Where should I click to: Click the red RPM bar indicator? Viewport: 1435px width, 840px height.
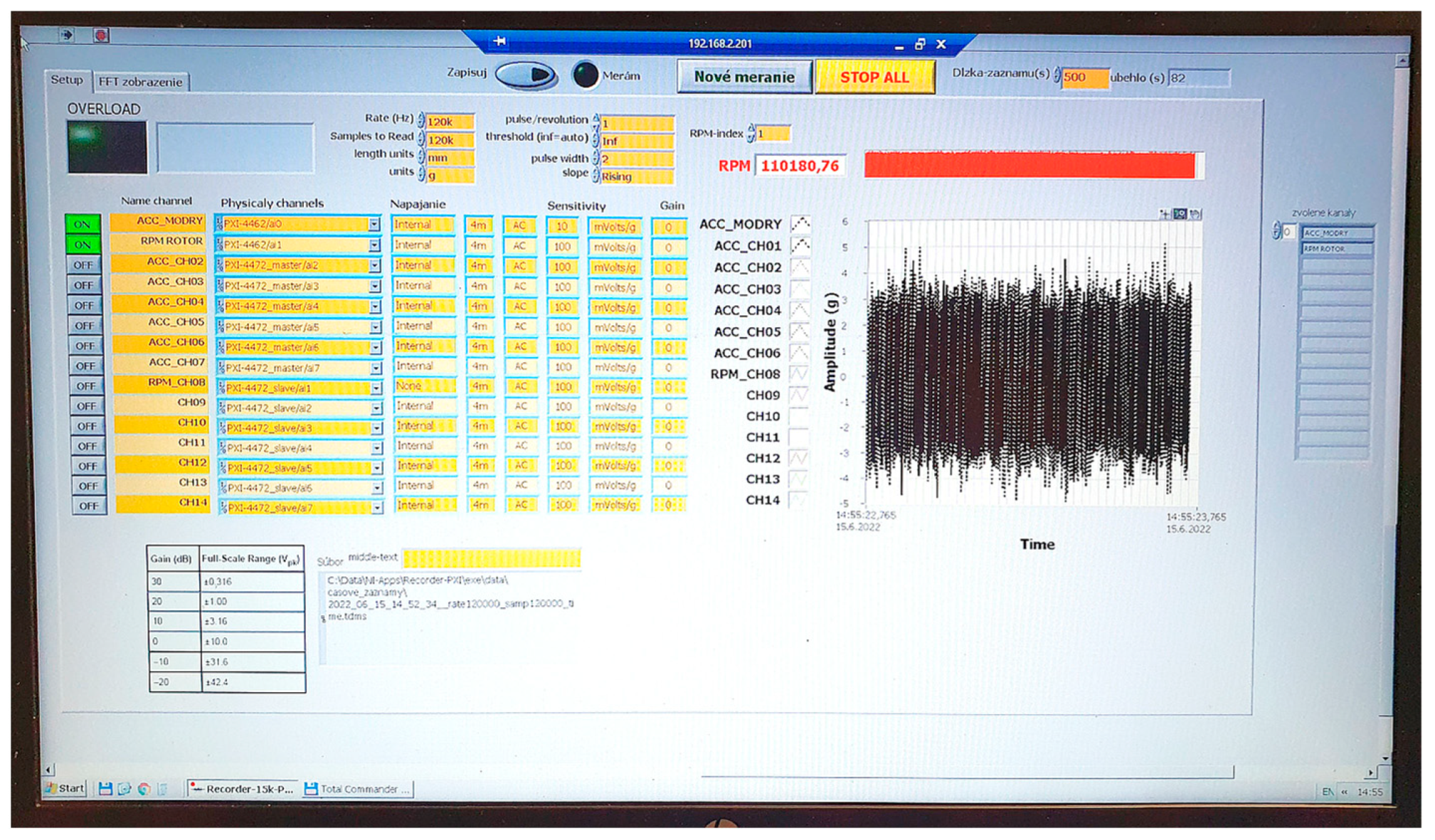(x=1032, y=165)
